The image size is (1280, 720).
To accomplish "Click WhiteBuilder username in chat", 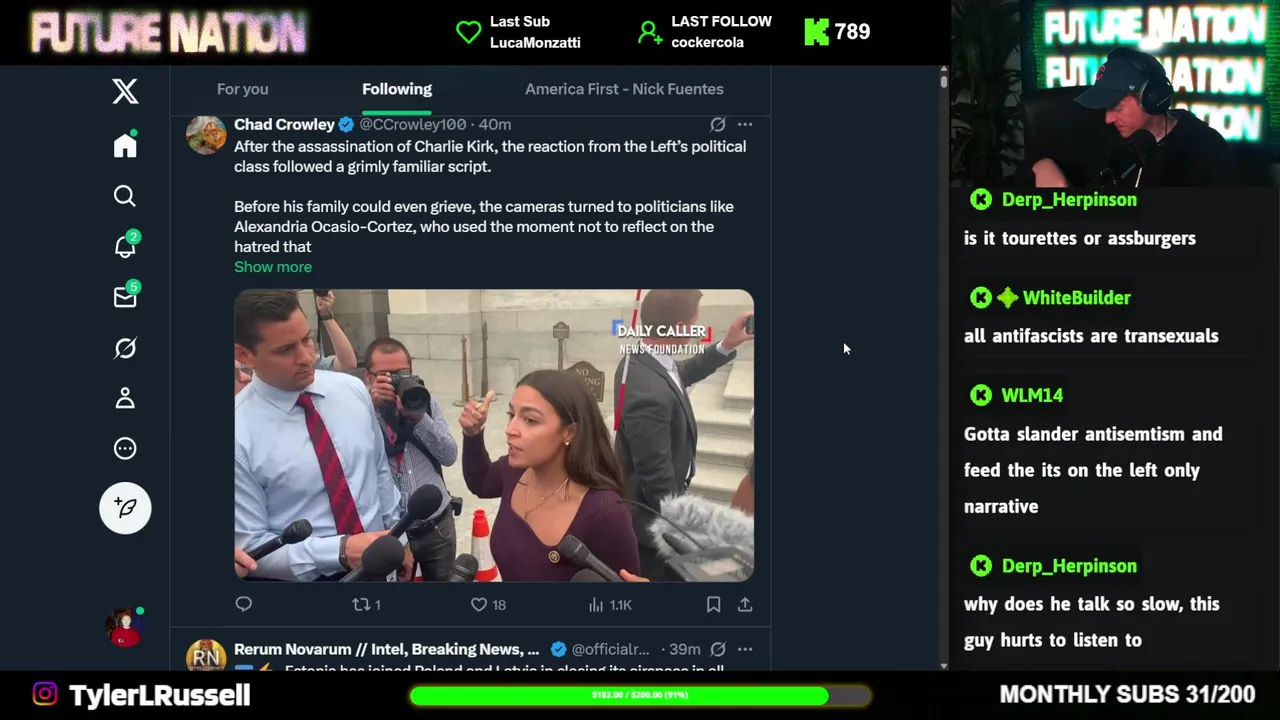I will 1076,298.
